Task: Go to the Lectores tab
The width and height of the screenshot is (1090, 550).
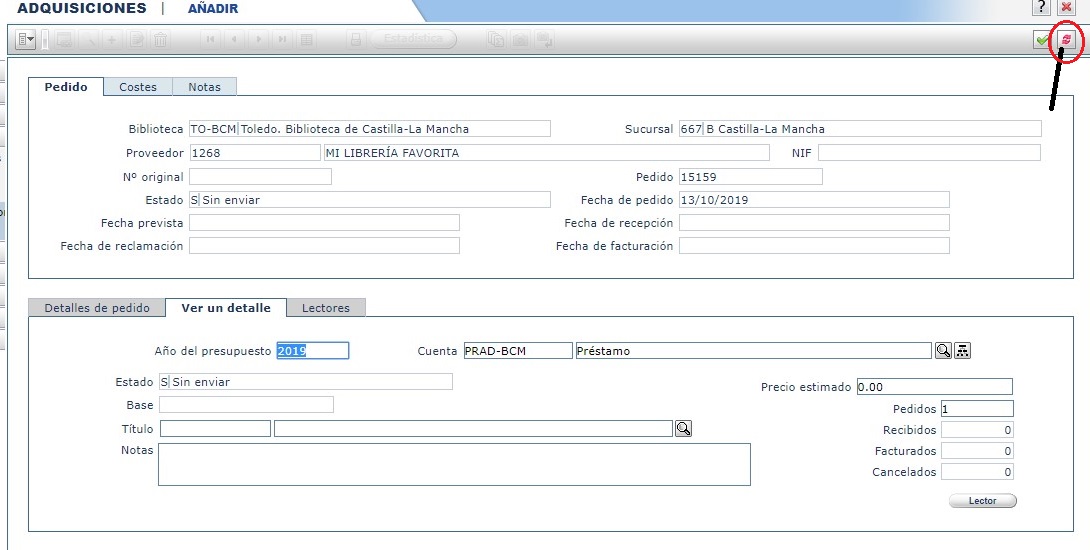Action: (326, 308)
